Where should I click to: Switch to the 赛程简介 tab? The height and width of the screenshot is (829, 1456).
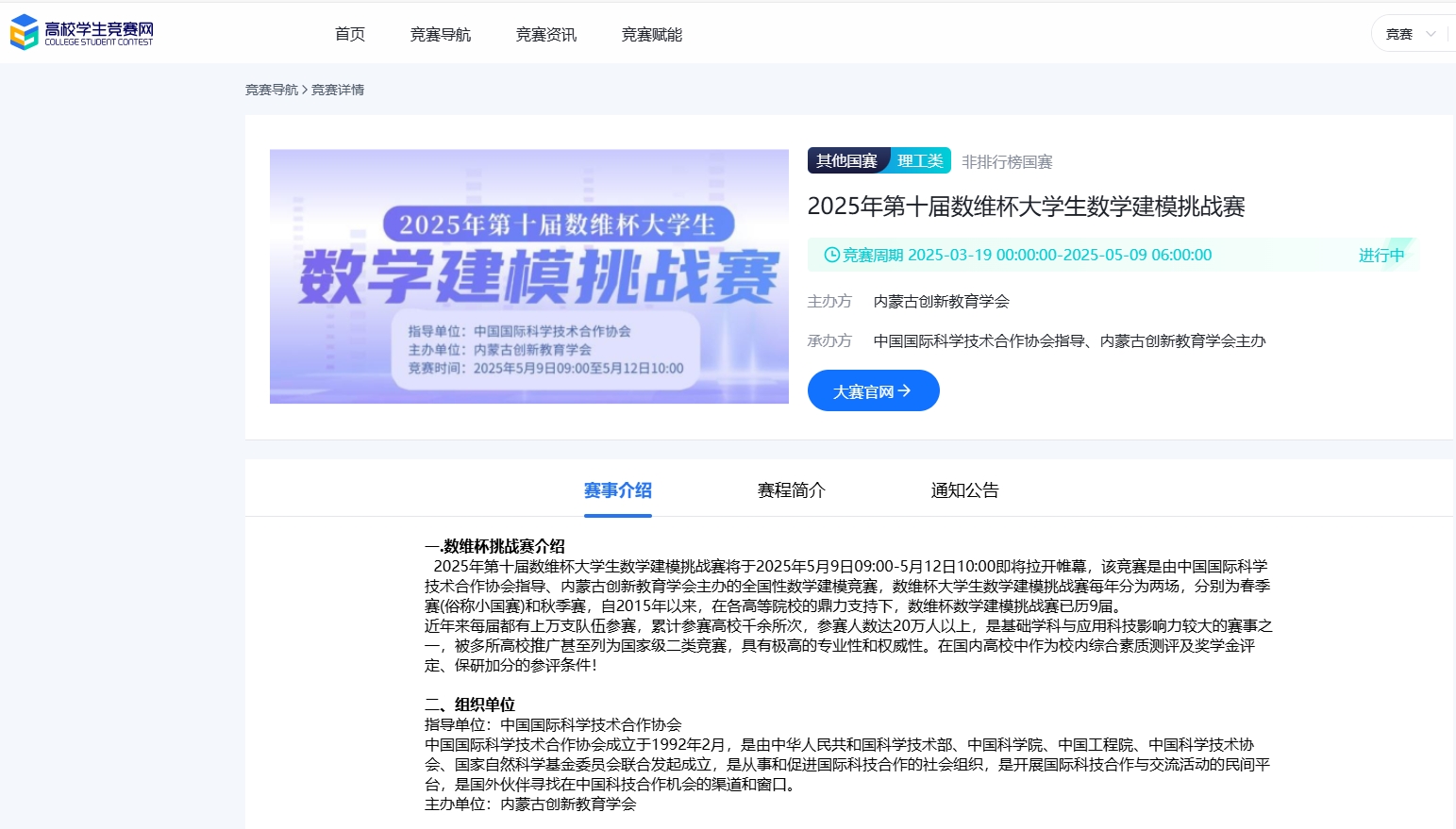pos(792,490)
